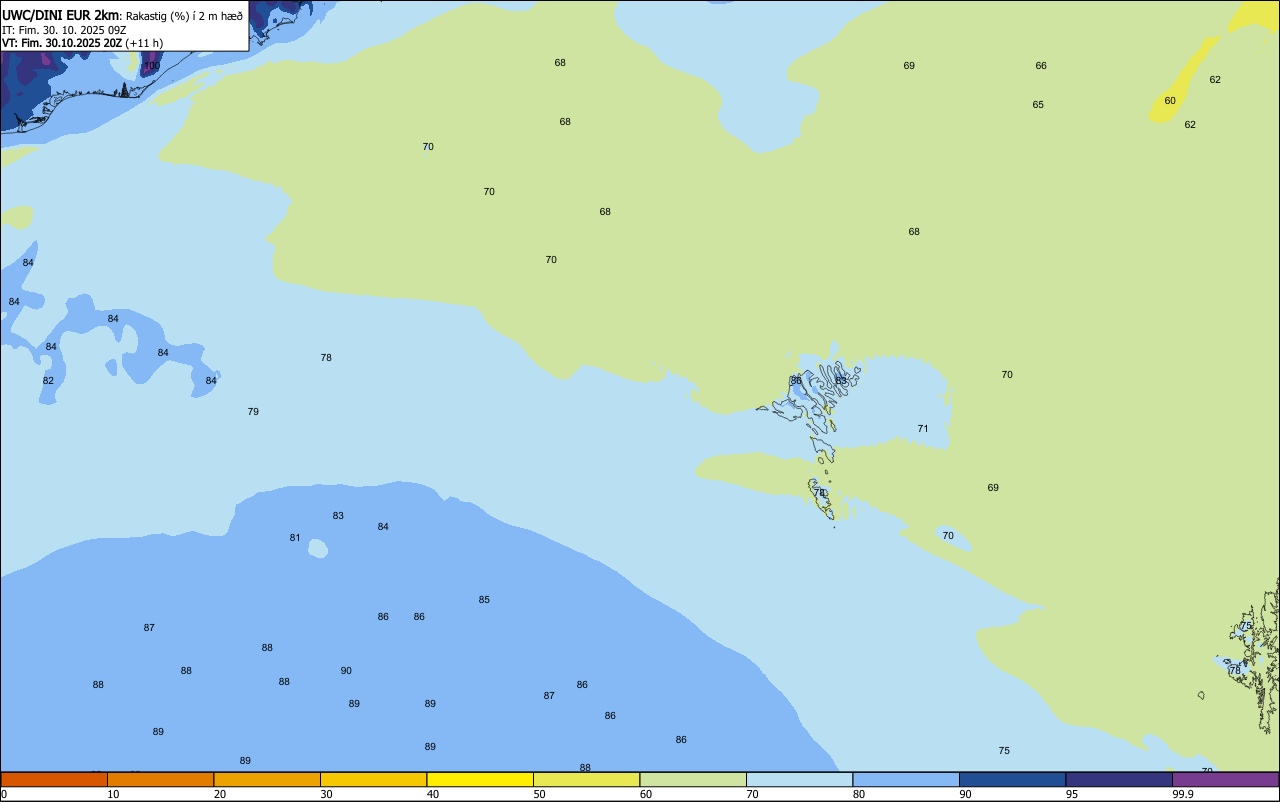Click the amber 20–30 legend segment
Image resolution: width=1280 pixels, height=802 pixels.
(267, 779)
